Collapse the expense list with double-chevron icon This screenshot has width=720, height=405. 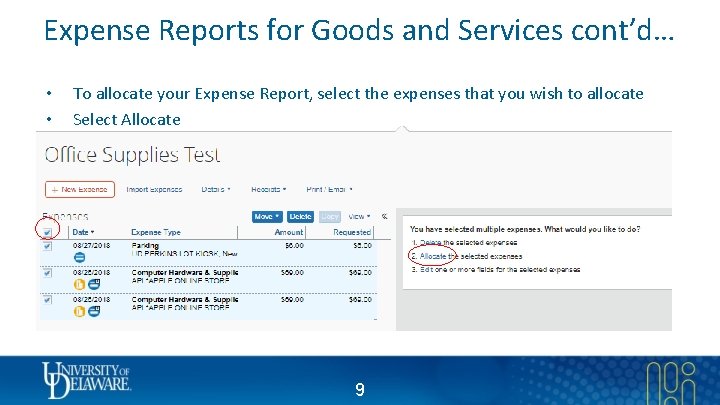[384, 216]
